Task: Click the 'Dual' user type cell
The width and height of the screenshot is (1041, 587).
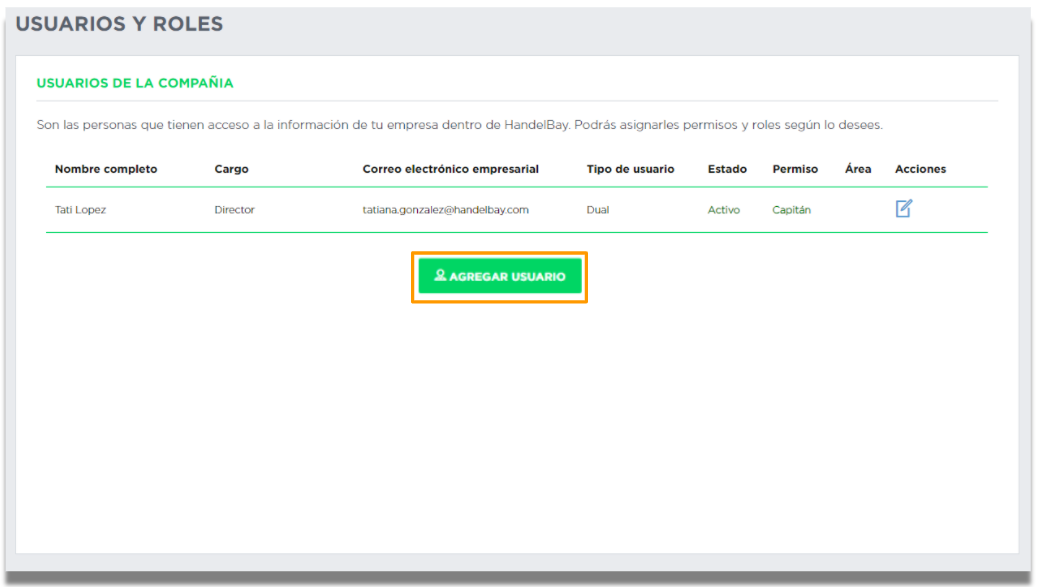Action: tap(598, 210)
